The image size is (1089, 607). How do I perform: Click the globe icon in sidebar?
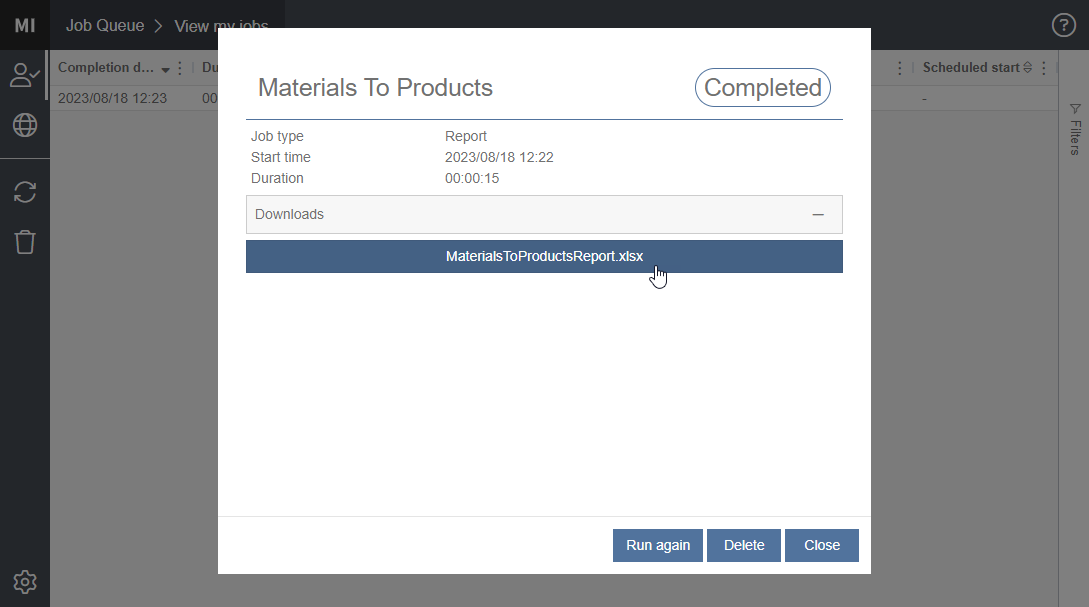click(x=25, y=125)
